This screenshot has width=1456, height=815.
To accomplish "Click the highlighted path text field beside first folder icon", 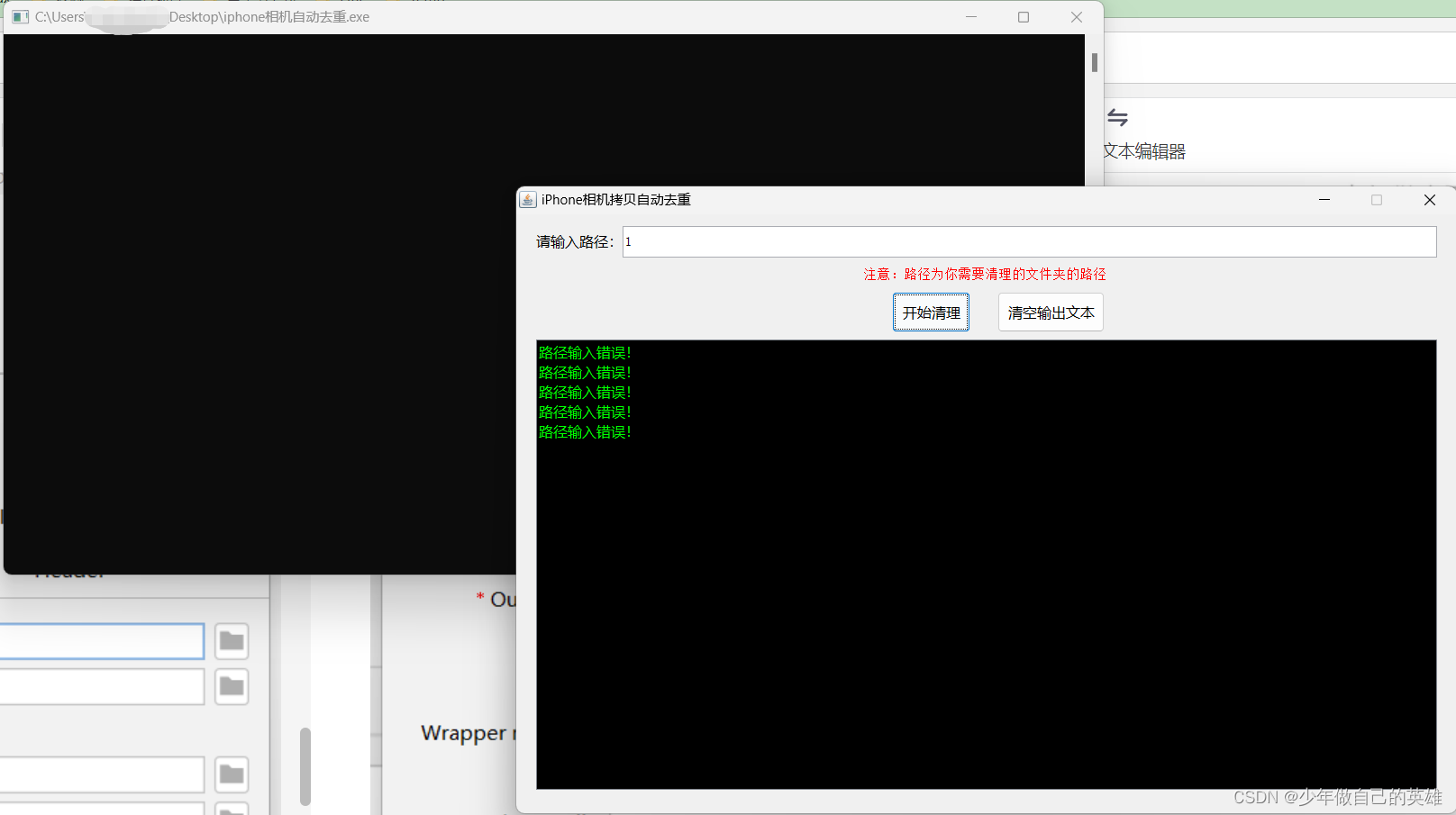I will (x=102, y=641).
